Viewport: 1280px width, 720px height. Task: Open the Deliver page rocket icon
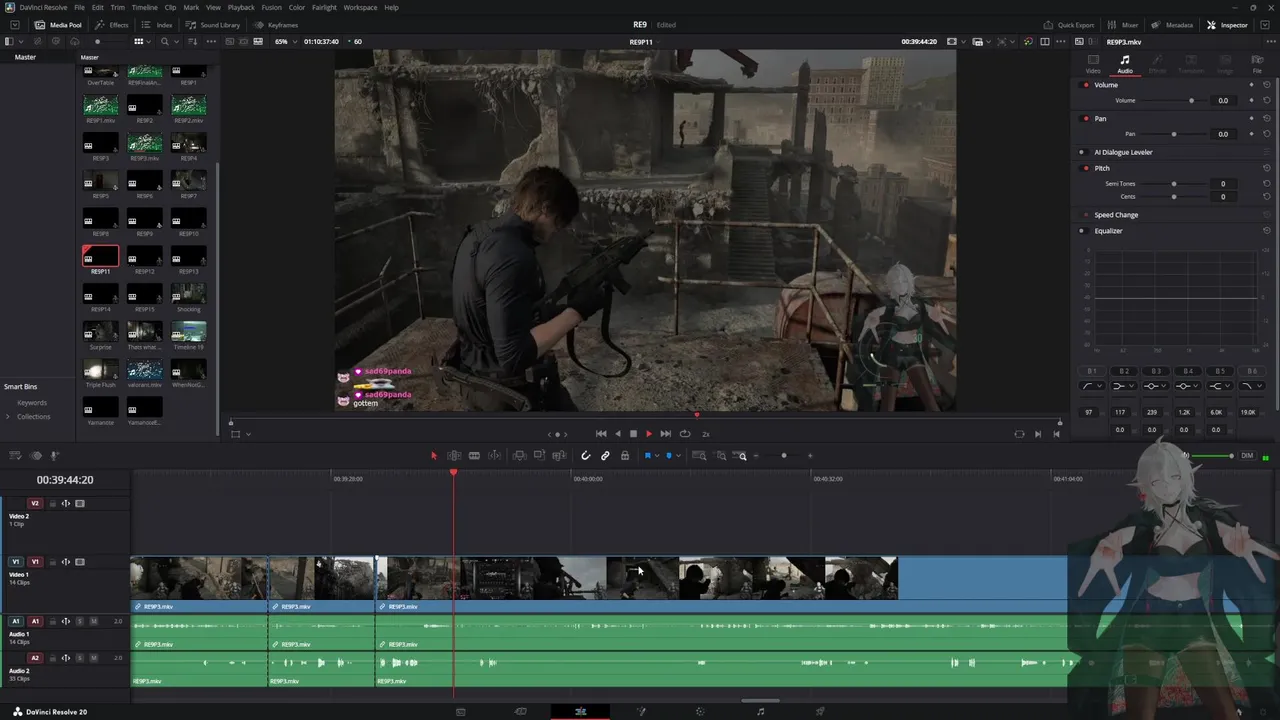click(x=820, y=712)
